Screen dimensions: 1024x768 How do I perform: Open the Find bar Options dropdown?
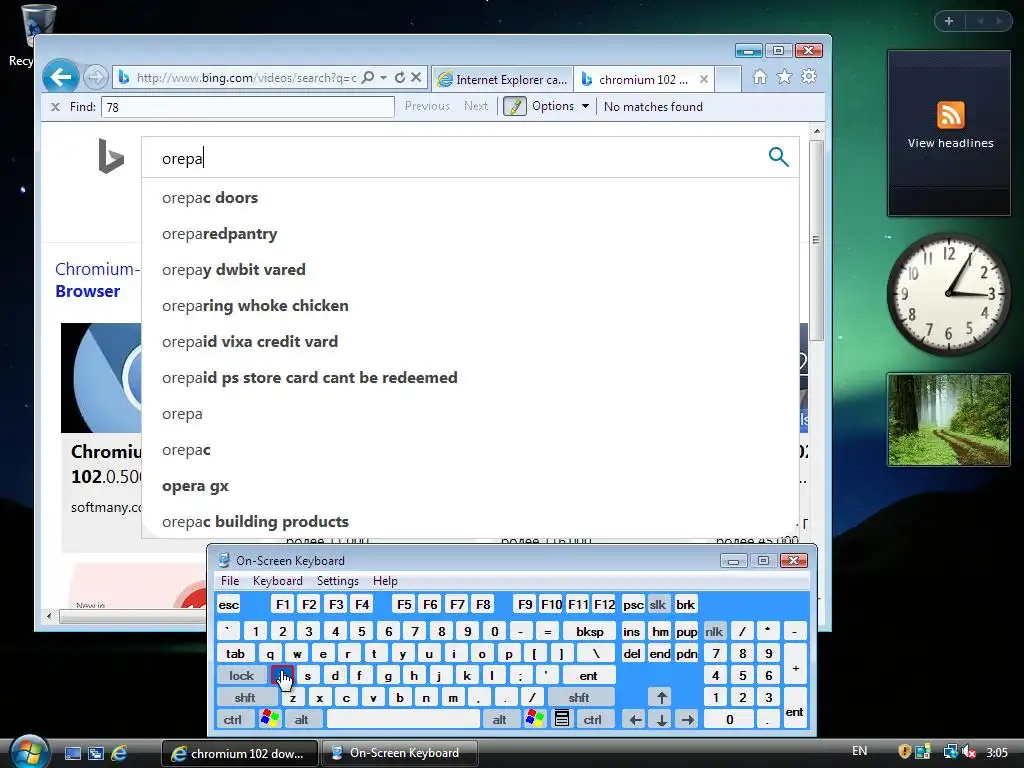pos(560,106)
